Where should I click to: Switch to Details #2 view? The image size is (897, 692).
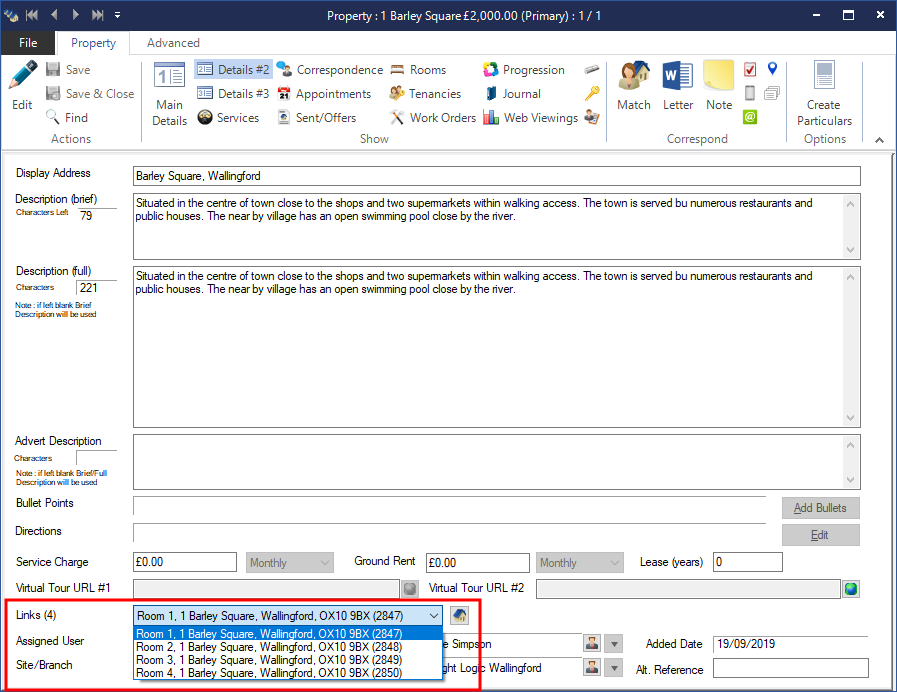point(233,70)
